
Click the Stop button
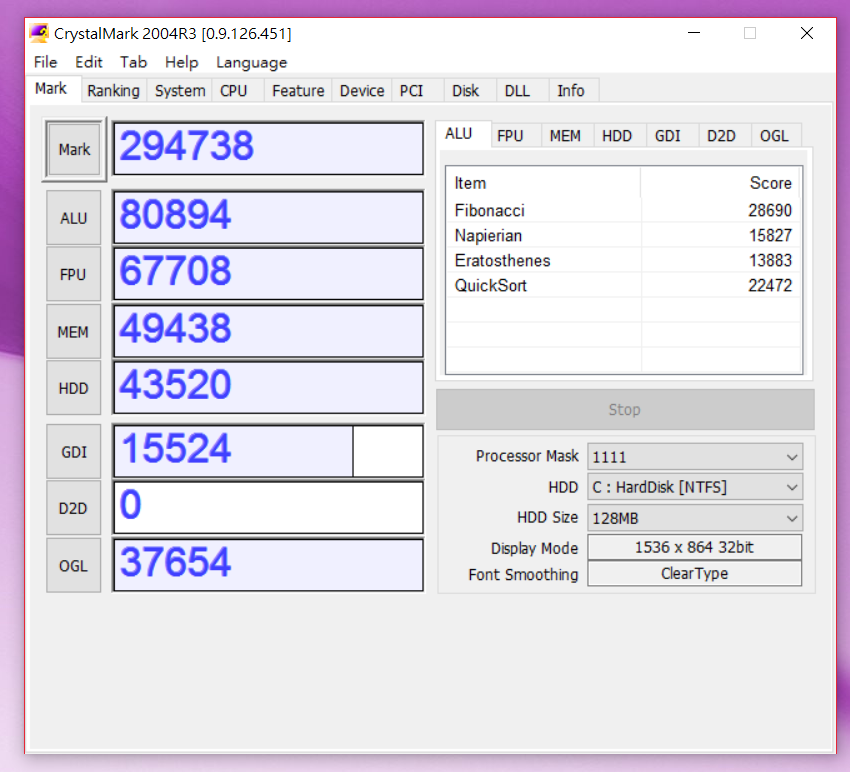(x=625, y=409)
